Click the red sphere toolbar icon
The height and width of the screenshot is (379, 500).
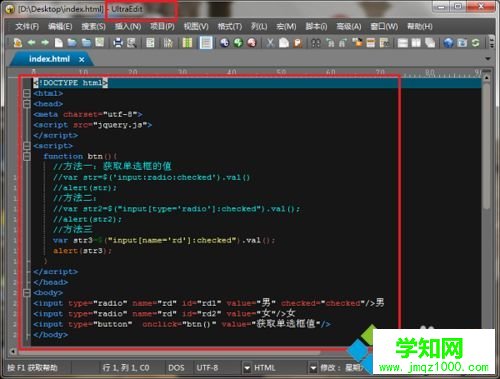pos(252,43)
